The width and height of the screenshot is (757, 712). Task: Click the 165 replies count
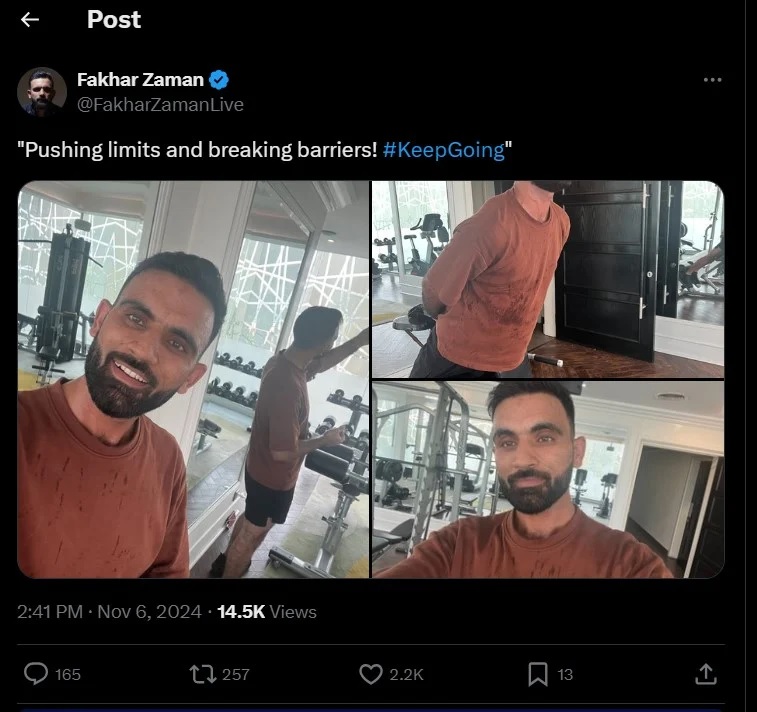coord(67,674)
